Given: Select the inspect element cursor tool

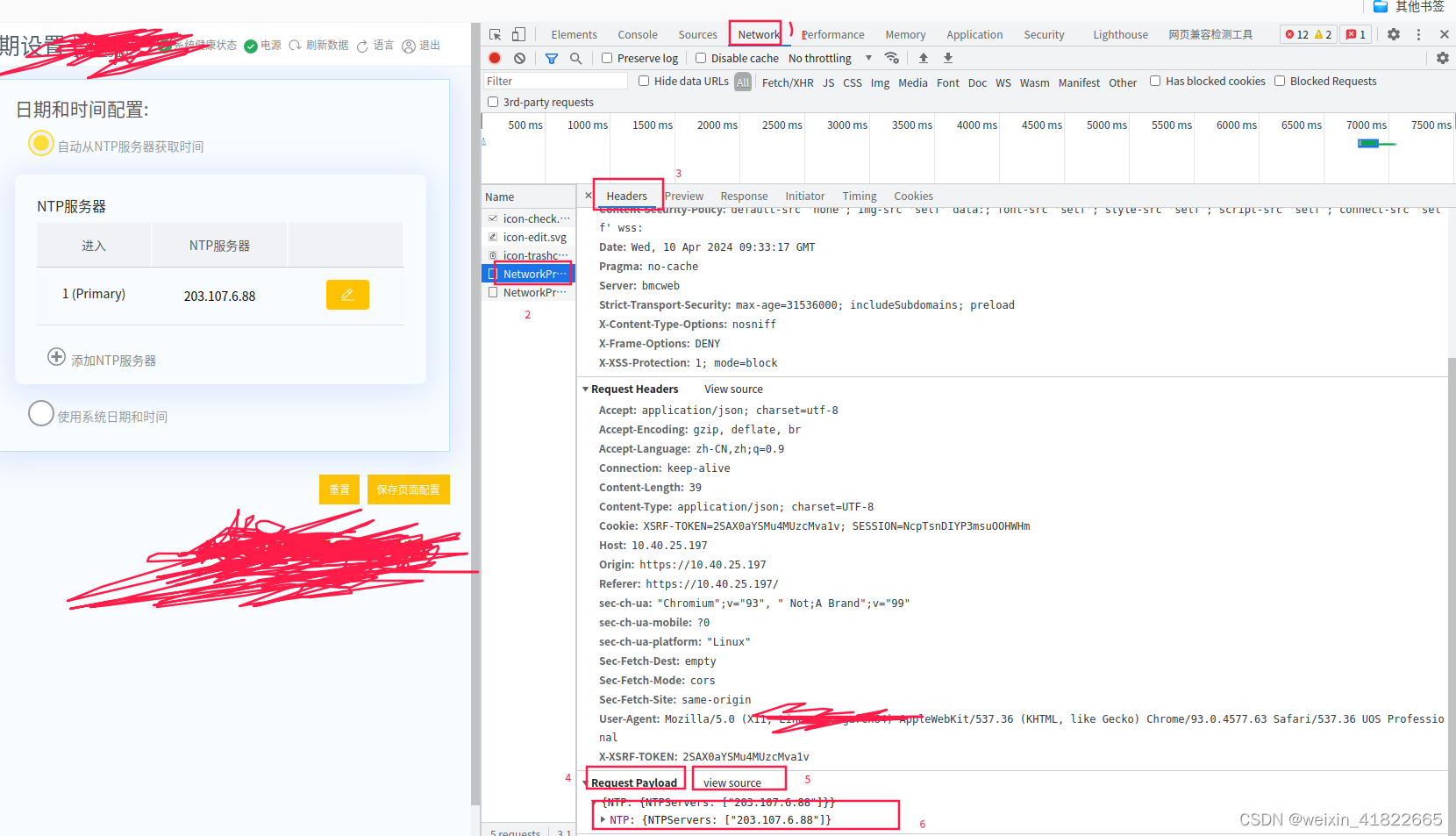Looking at the screenshot, I should (x=495, y=33).
